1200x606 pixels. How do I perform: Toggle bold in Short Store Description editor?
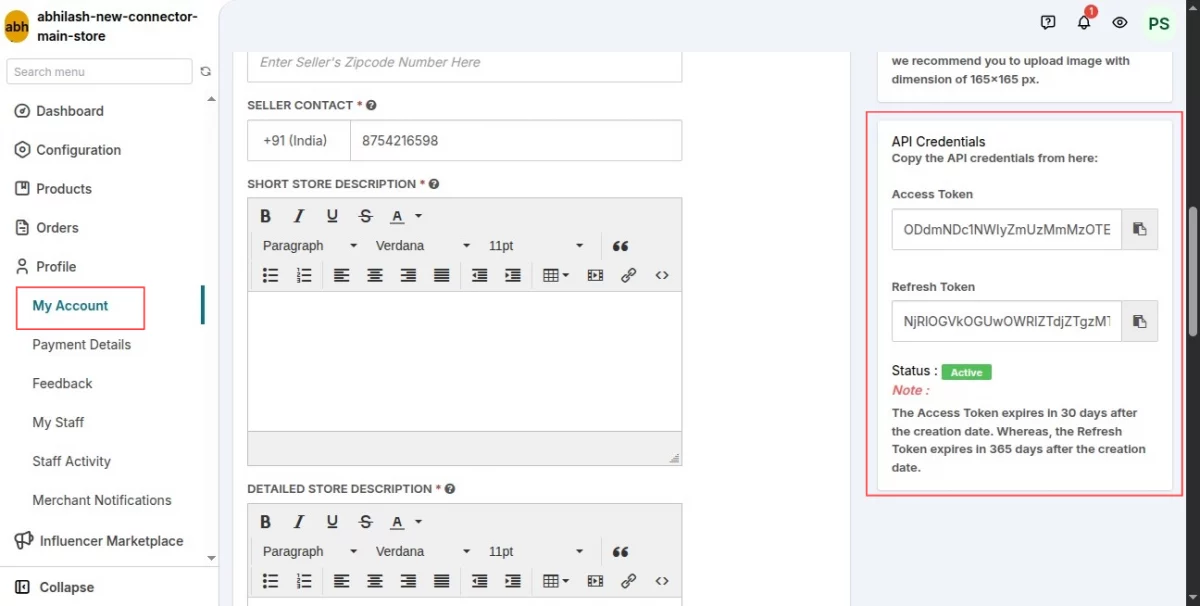(266, 216)
